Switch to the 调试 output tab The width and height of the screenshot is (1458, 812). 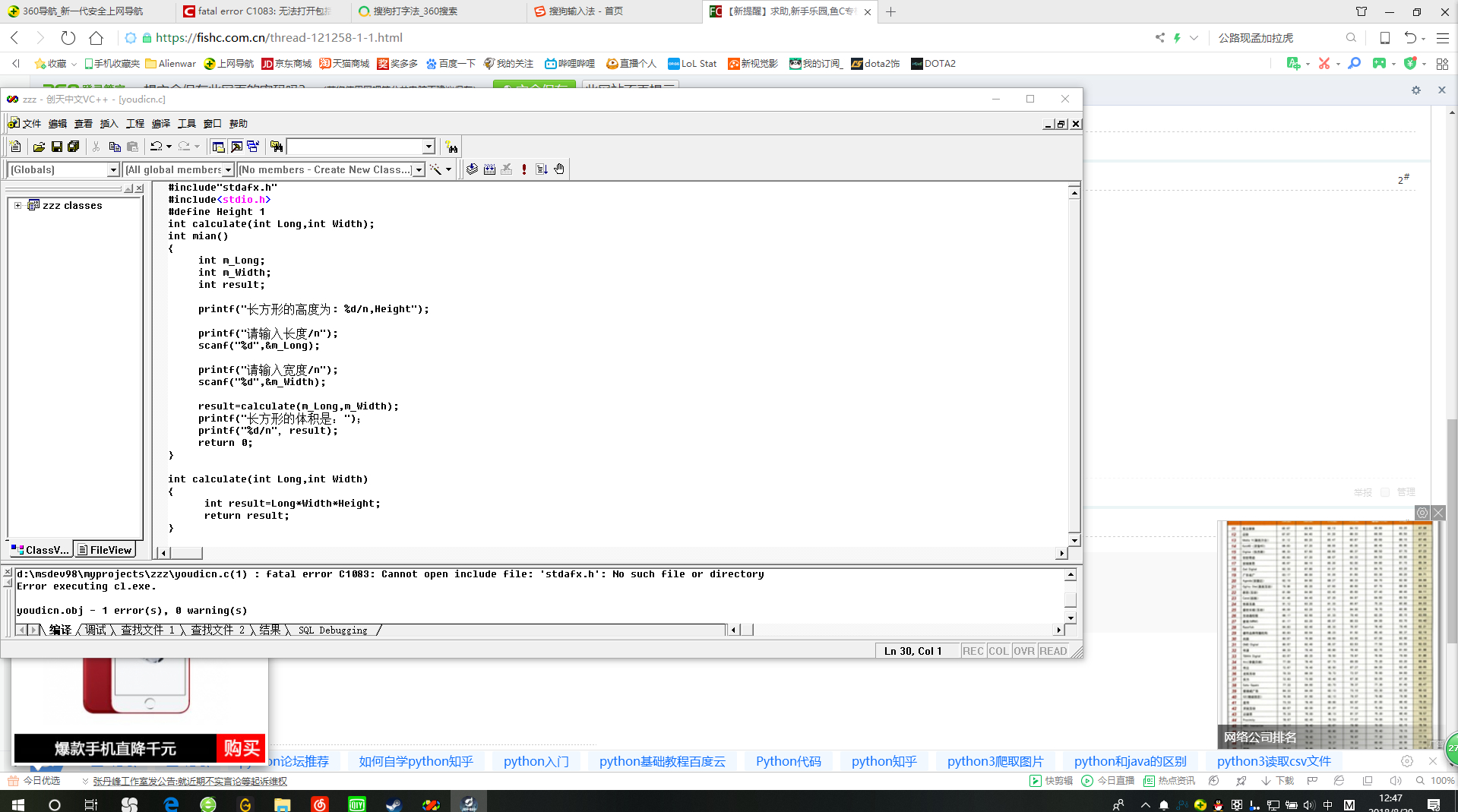tap(96, 630)
